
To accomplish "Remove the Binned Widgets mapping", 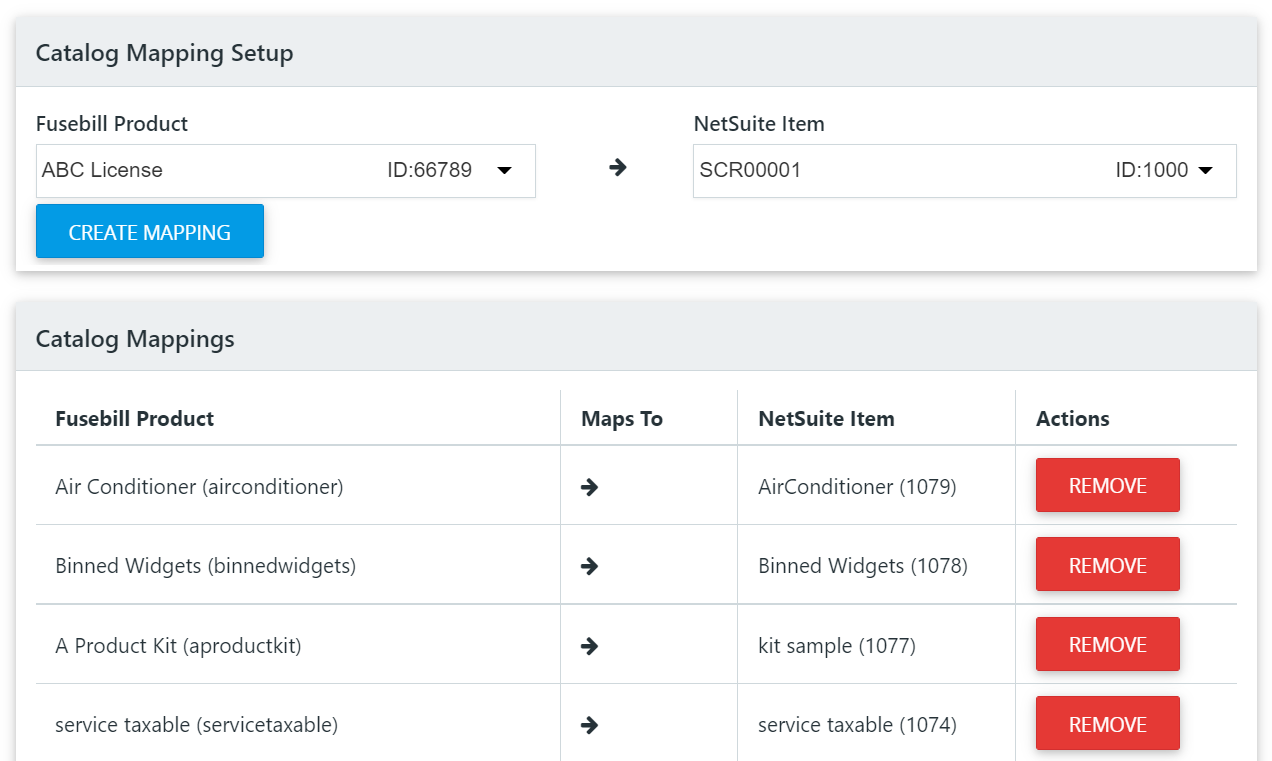I will tap(1108, 565).
